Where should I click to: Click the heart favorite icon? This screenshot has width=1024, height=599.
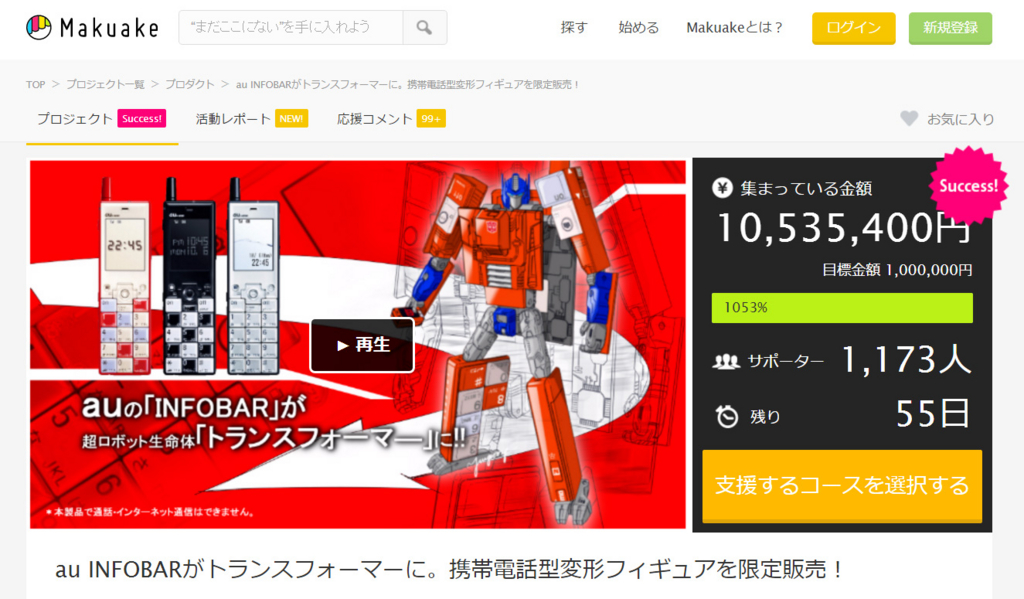click(x=909, y=118)
